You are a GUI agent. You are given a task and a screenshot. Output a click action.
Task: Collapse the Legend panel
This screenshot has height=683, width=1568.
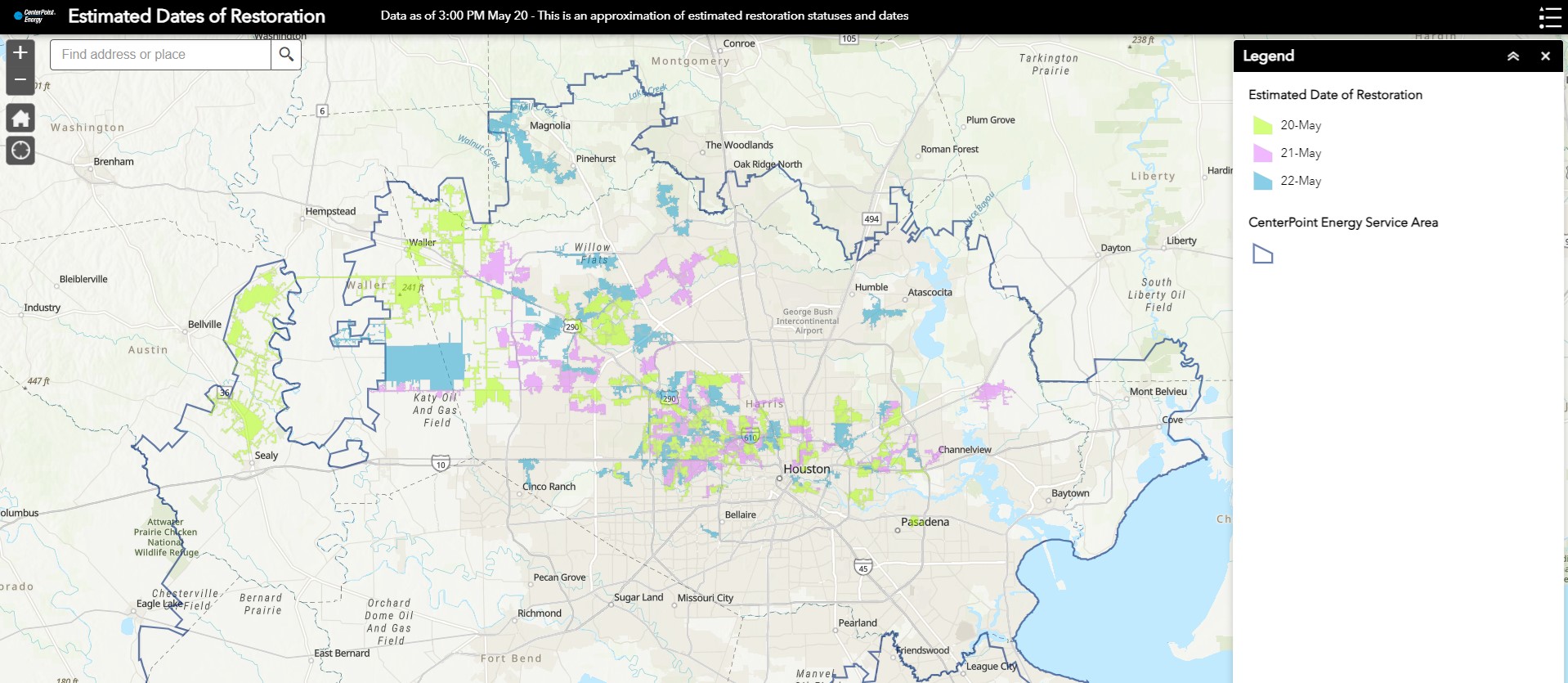pos(1513,56)
